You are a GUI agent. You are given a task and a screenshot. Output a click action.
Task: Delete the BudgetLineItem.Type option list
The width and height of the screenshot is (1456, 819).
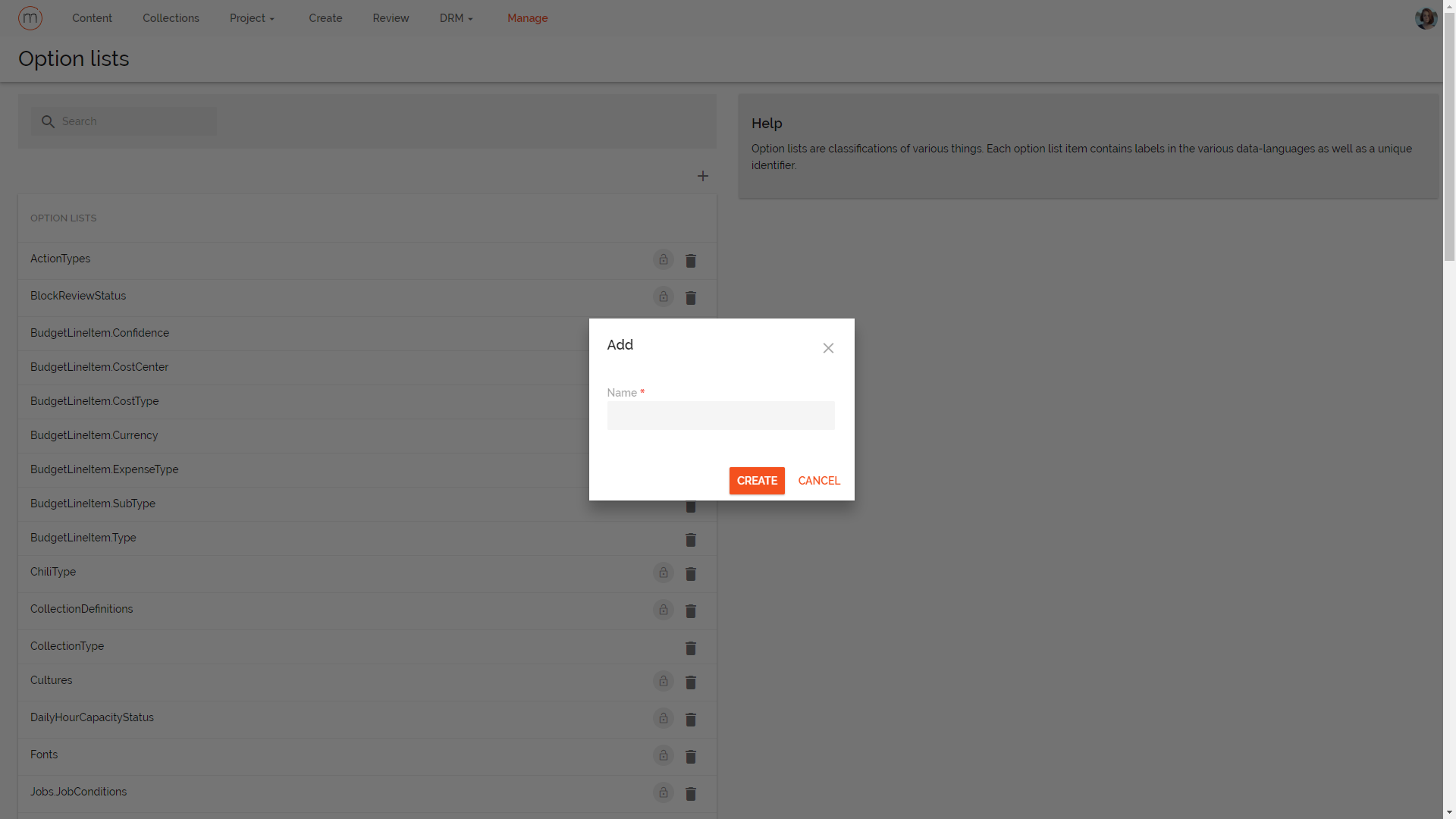tap(691, 540)
